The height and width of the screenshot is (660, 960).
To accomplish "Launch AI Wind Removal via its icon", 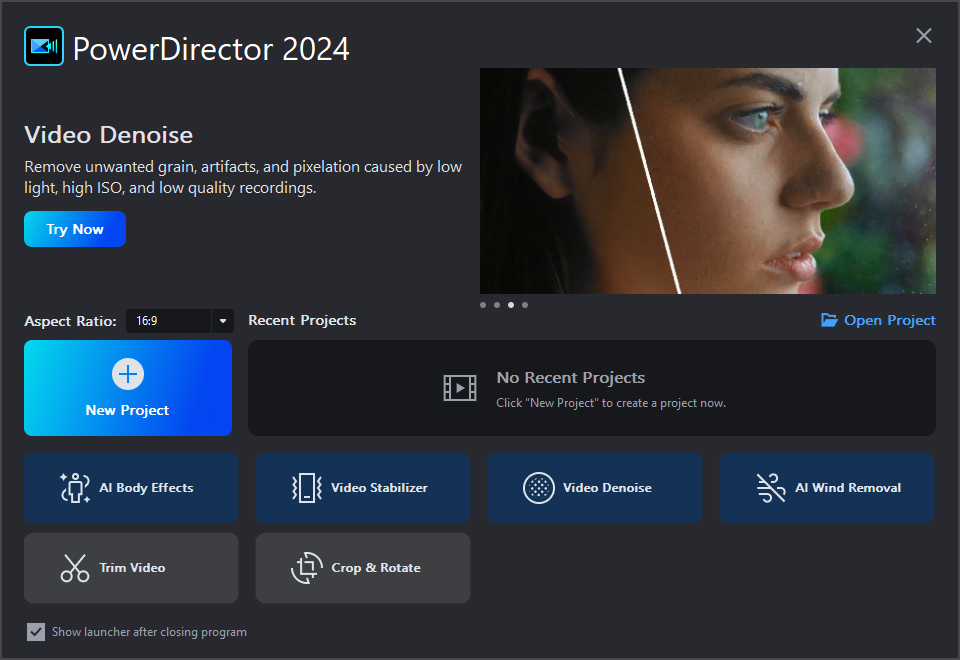I will click(771, 488).
